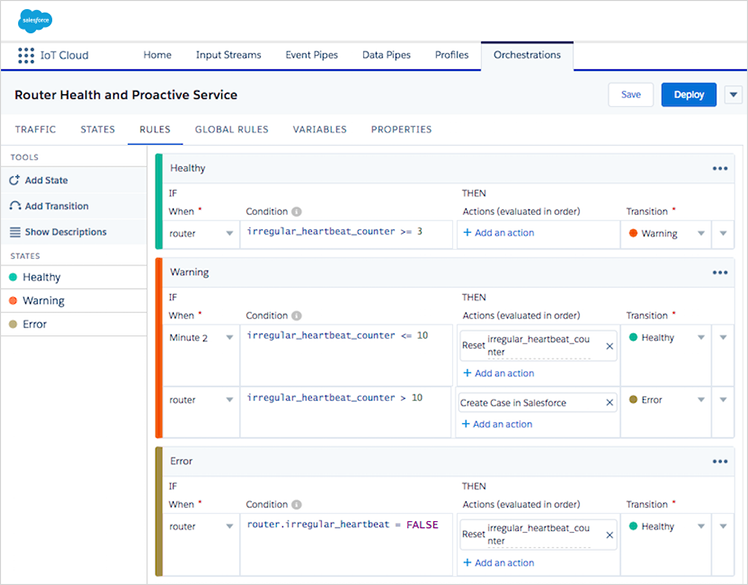Switch to the PROPERTIES subtab
Screen dimensions: 748x585
[x=401, y=129]
